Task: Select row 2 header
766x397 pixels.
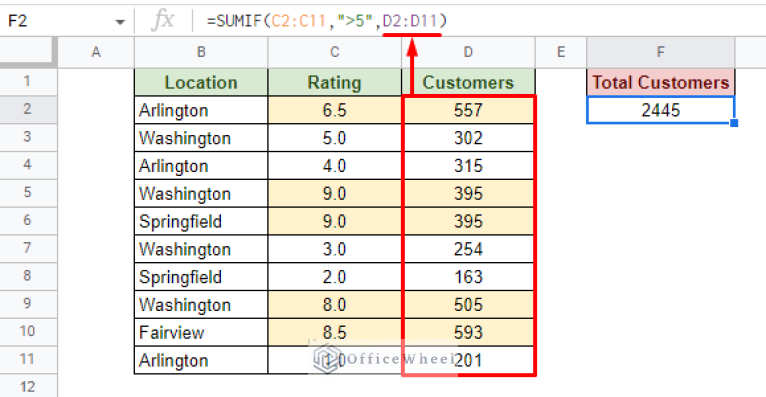Action: (x=28, y=109)
